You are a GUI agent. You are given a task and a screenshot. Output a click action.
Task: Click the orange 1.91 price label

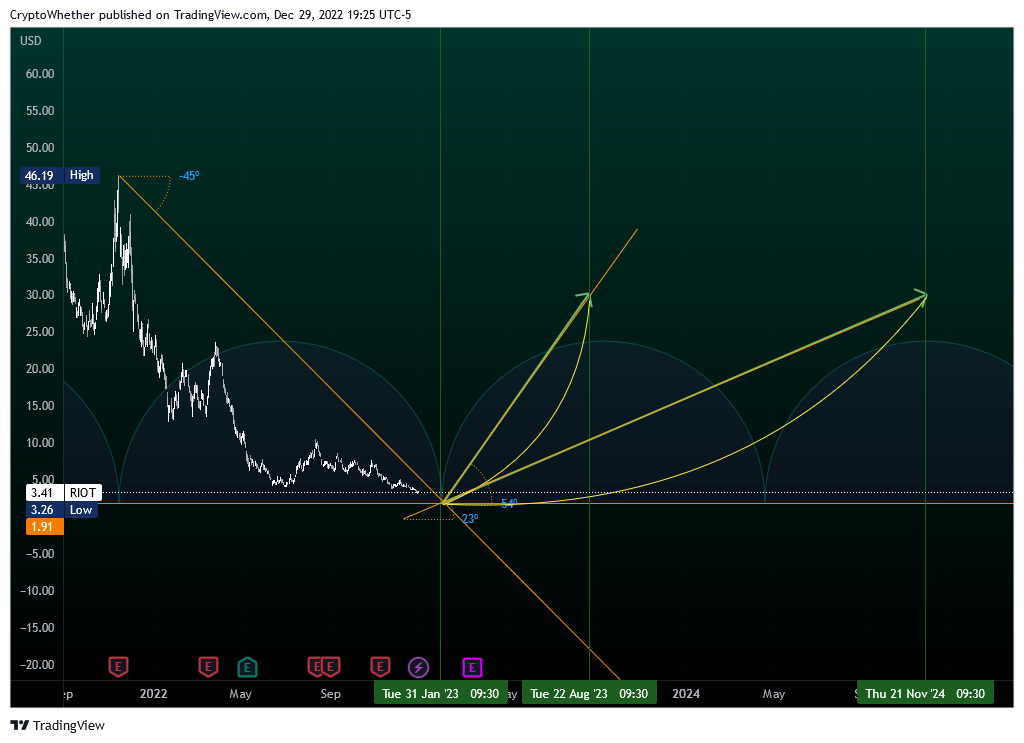coord(44,527)
